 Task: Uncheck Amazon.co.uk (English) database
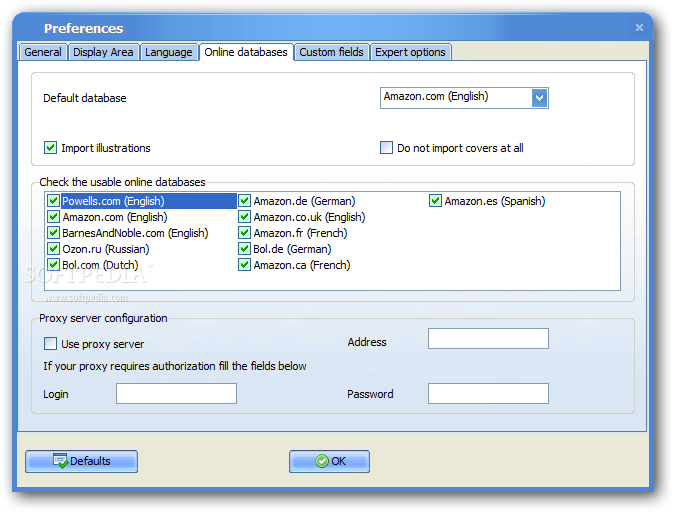click(x=245, y=217)
